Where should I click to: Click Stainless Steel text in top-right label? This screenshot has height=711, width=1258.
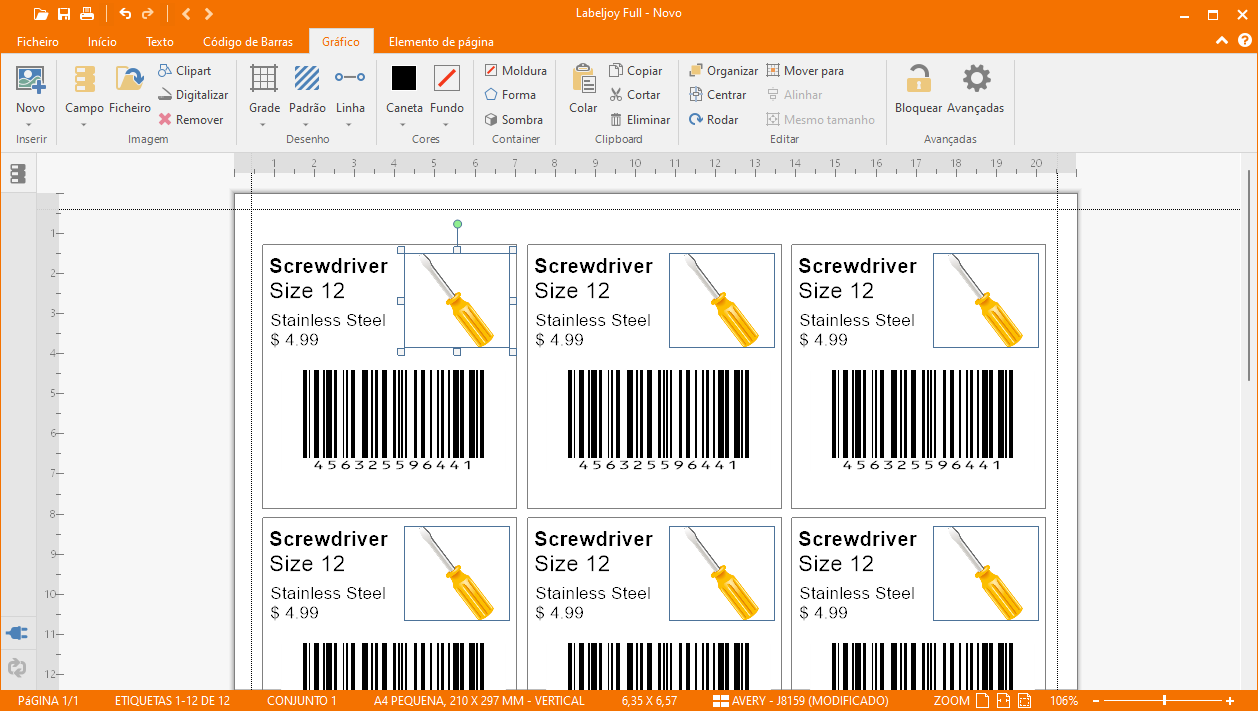[857, 320]
